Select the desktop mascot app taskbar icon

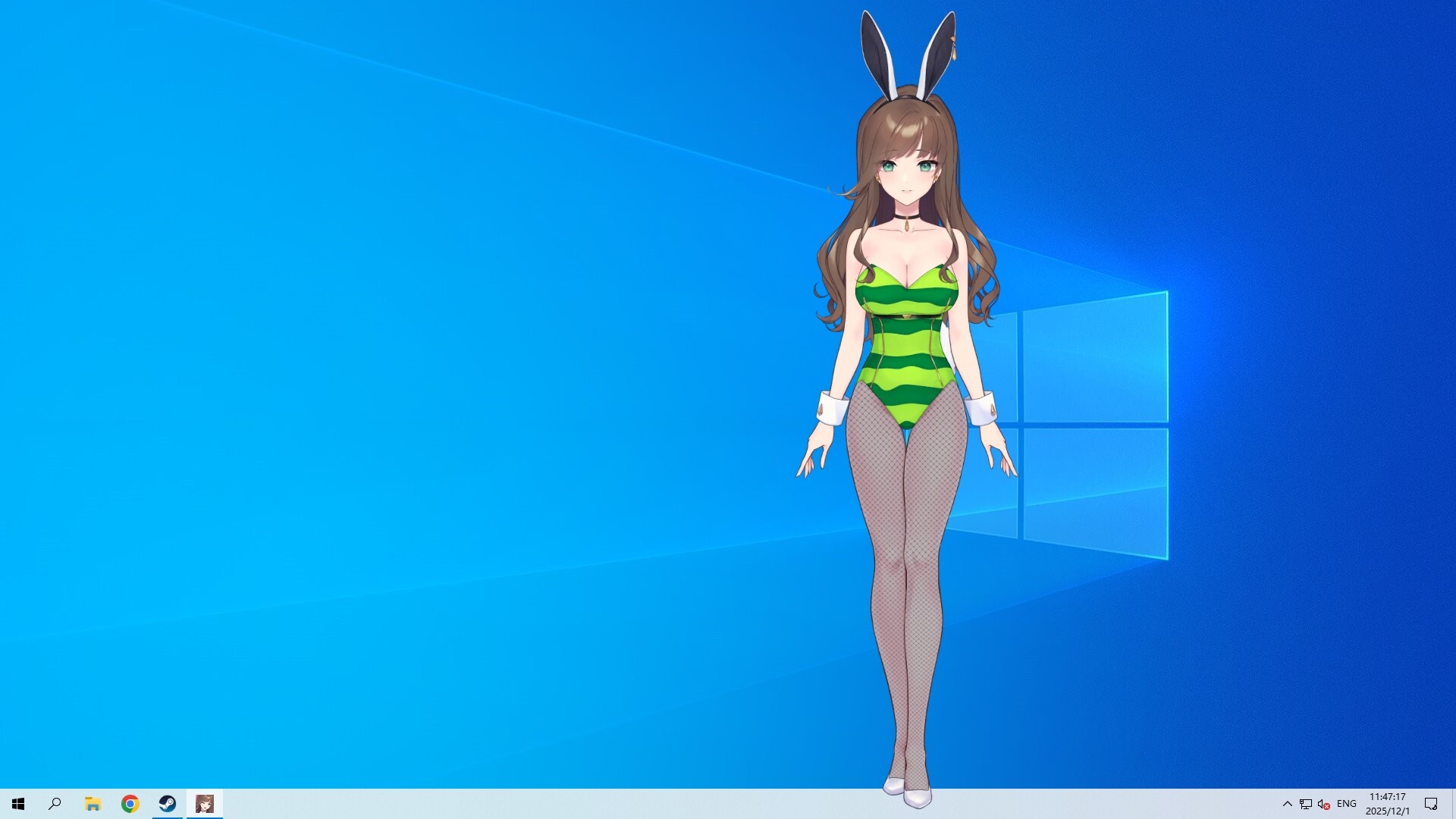click(205, 804)
